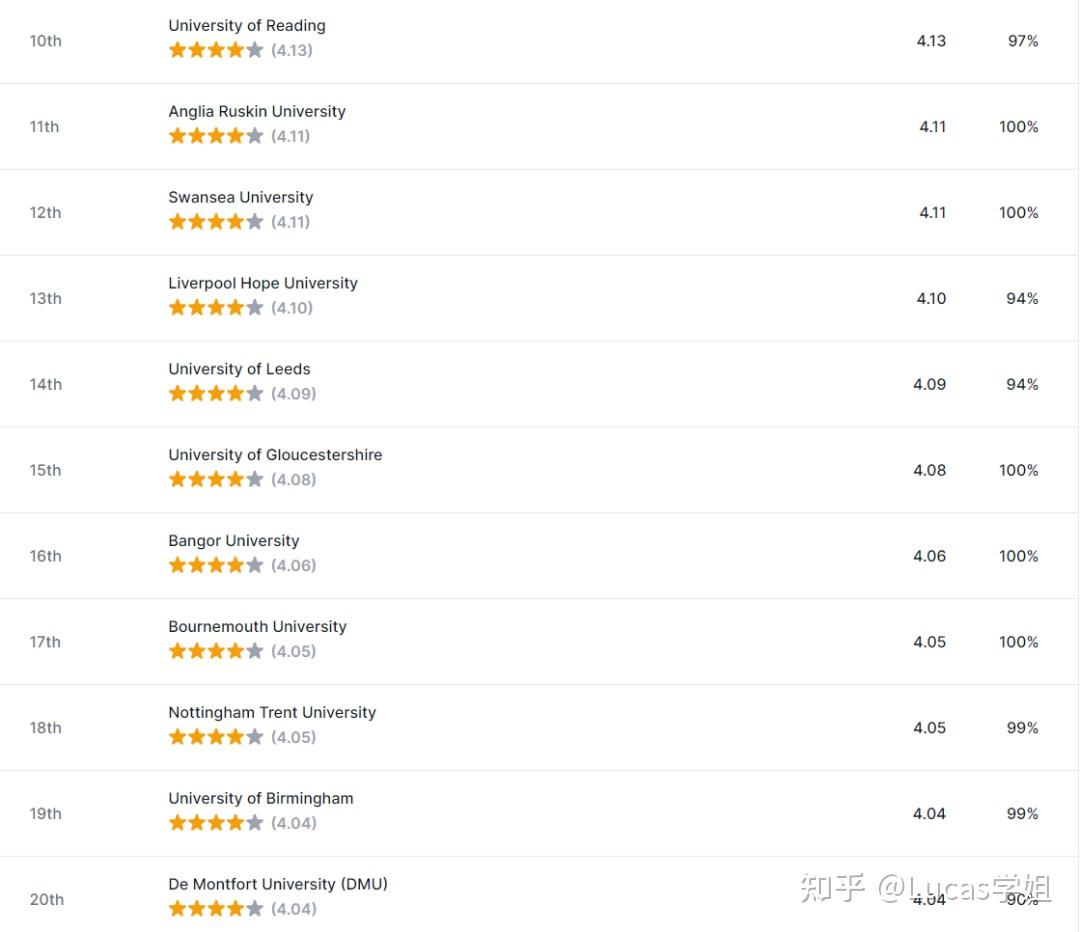Click De Montfort University star rating
The width and height of the screenshot is (1080, 932).
pos(216,911)
